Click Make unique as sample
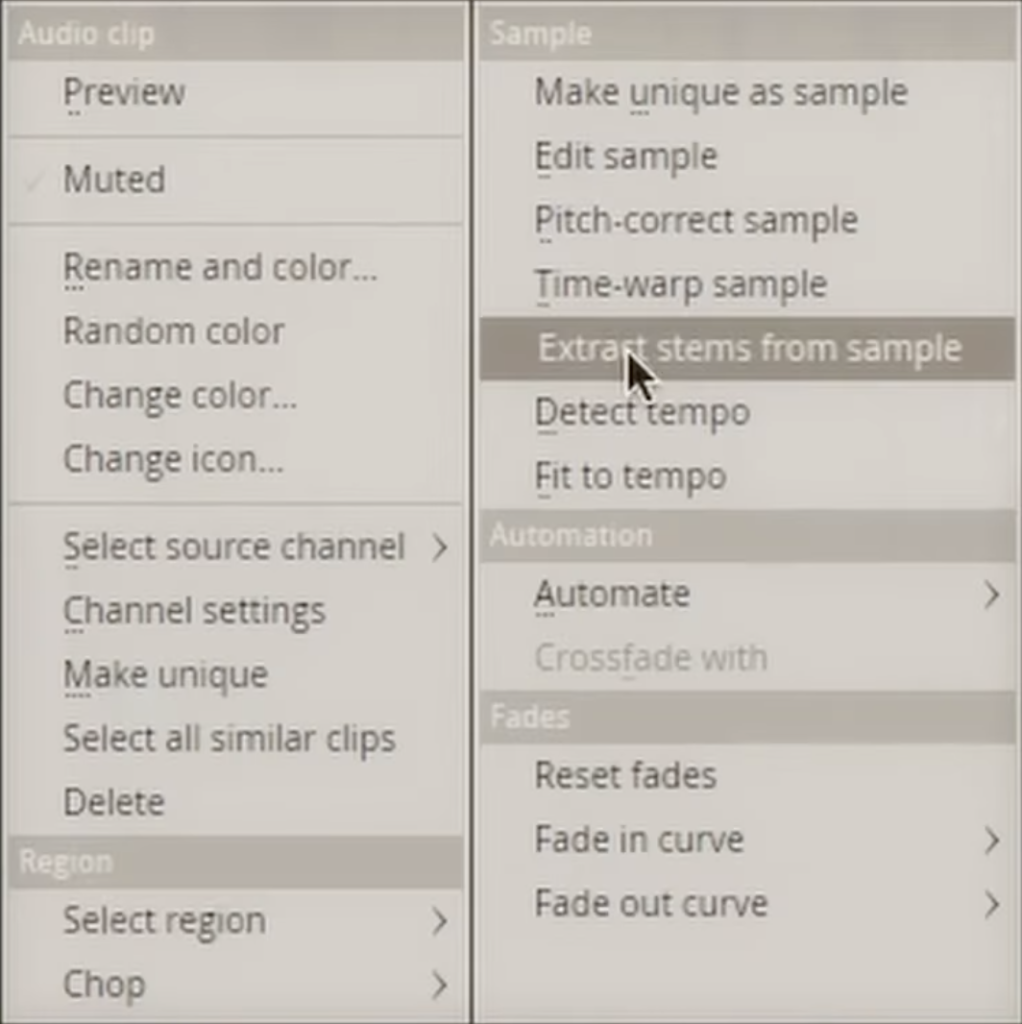Screen dimensions: 1022x1024 [721, 93]
